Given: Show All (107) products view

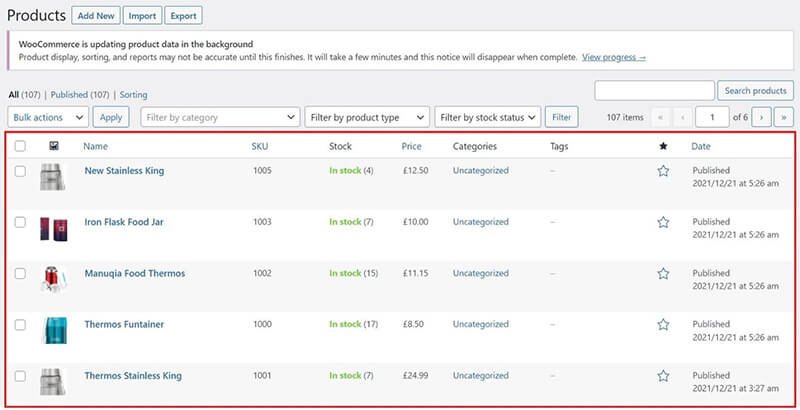Looking at the screenshot, I should pyautogui.click(x=24, y=95).
